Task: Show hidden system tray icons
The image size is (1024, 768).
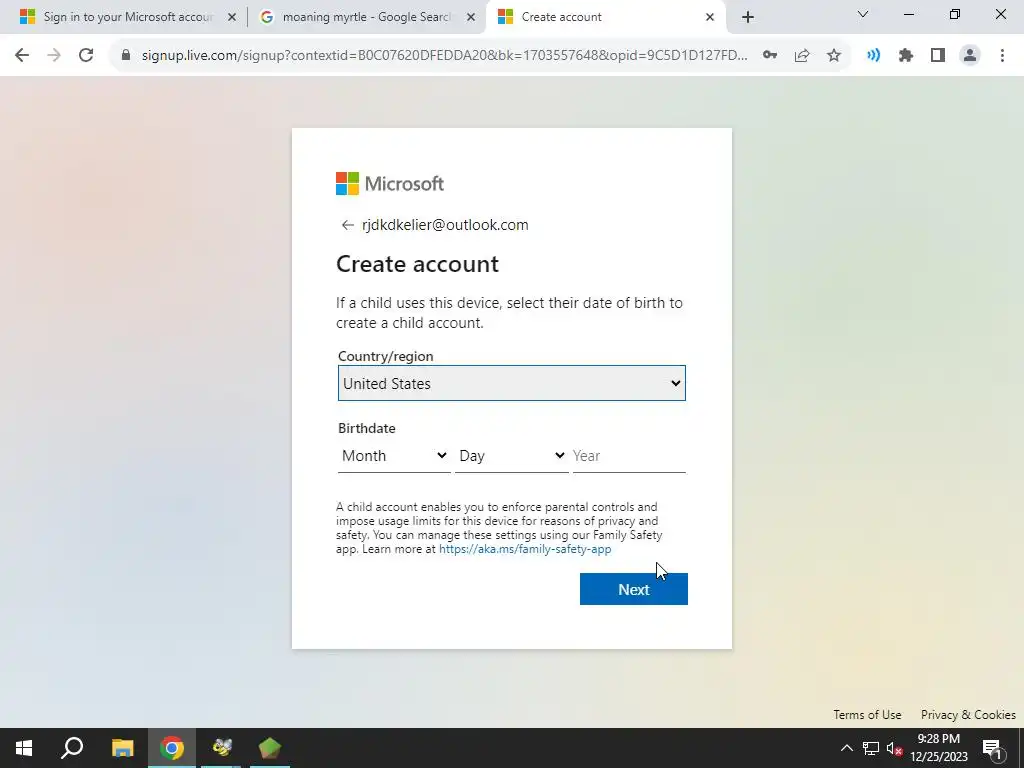Action: [846, 748]
